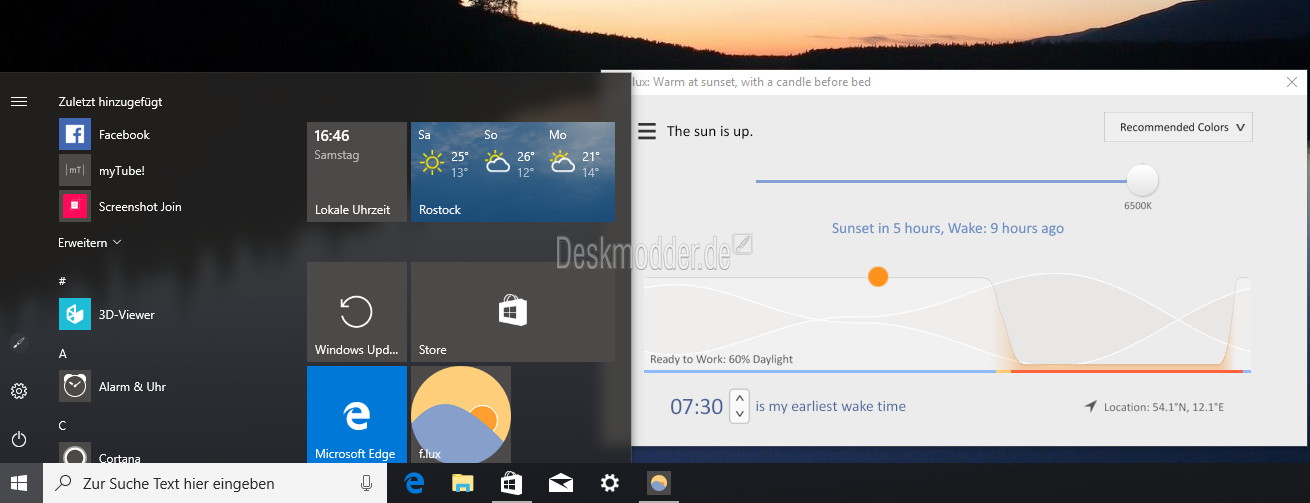This screenshot has height=503, width=1310.
Task: Open the Microsoft Edge tile
Action: (357, 414)
